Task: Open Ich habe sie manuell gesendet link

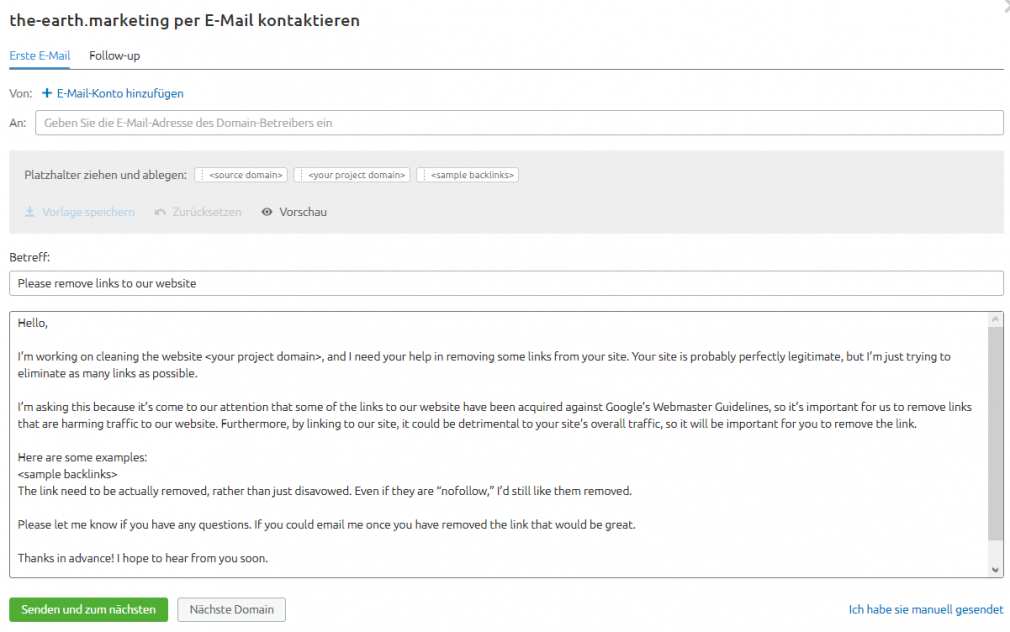Action: (926, 609)
